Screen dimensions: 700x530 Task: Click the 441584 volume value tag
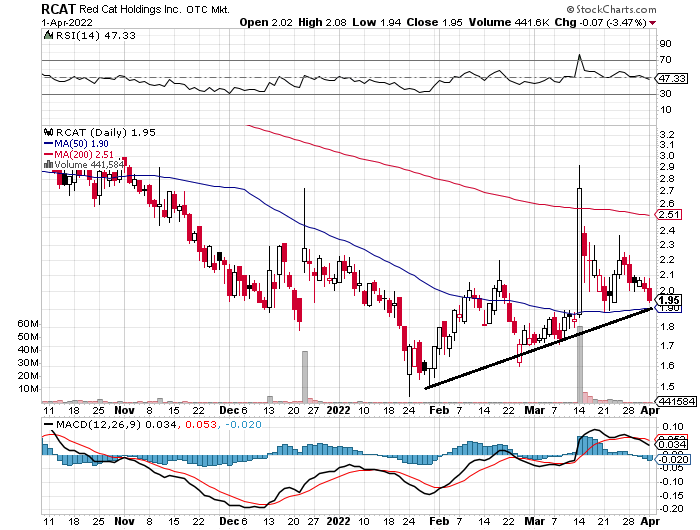point(677,401)
